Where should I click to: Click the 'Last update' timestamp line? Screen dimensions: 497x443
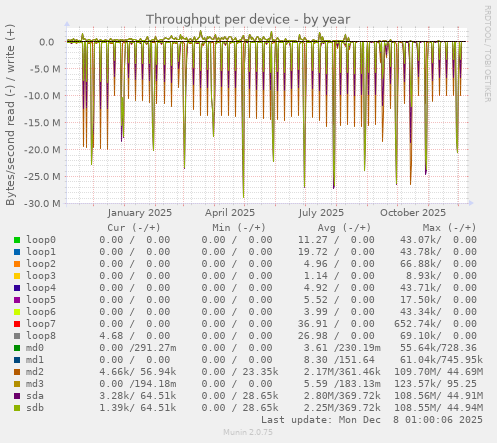click(x=372, y=420)
